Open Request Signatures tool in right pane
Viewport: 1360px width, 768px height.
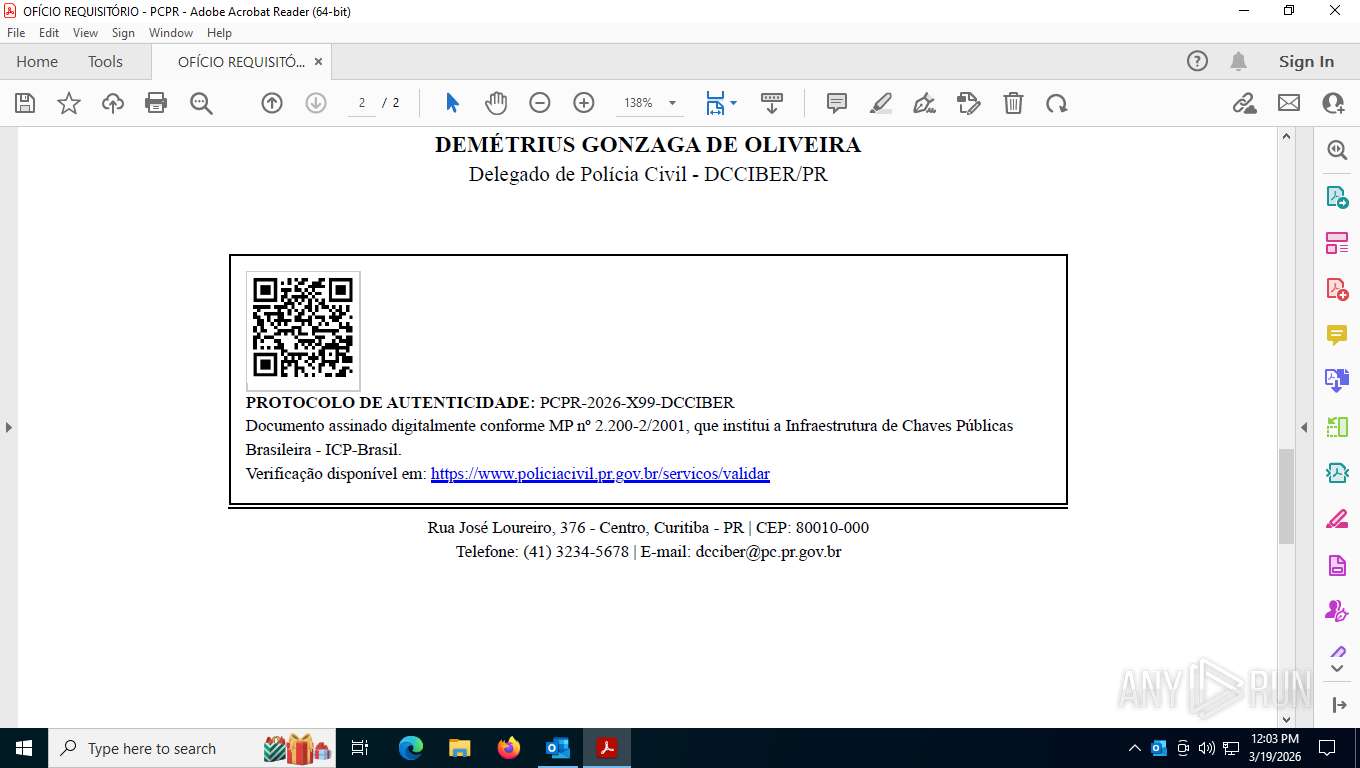click(1337, 611)
